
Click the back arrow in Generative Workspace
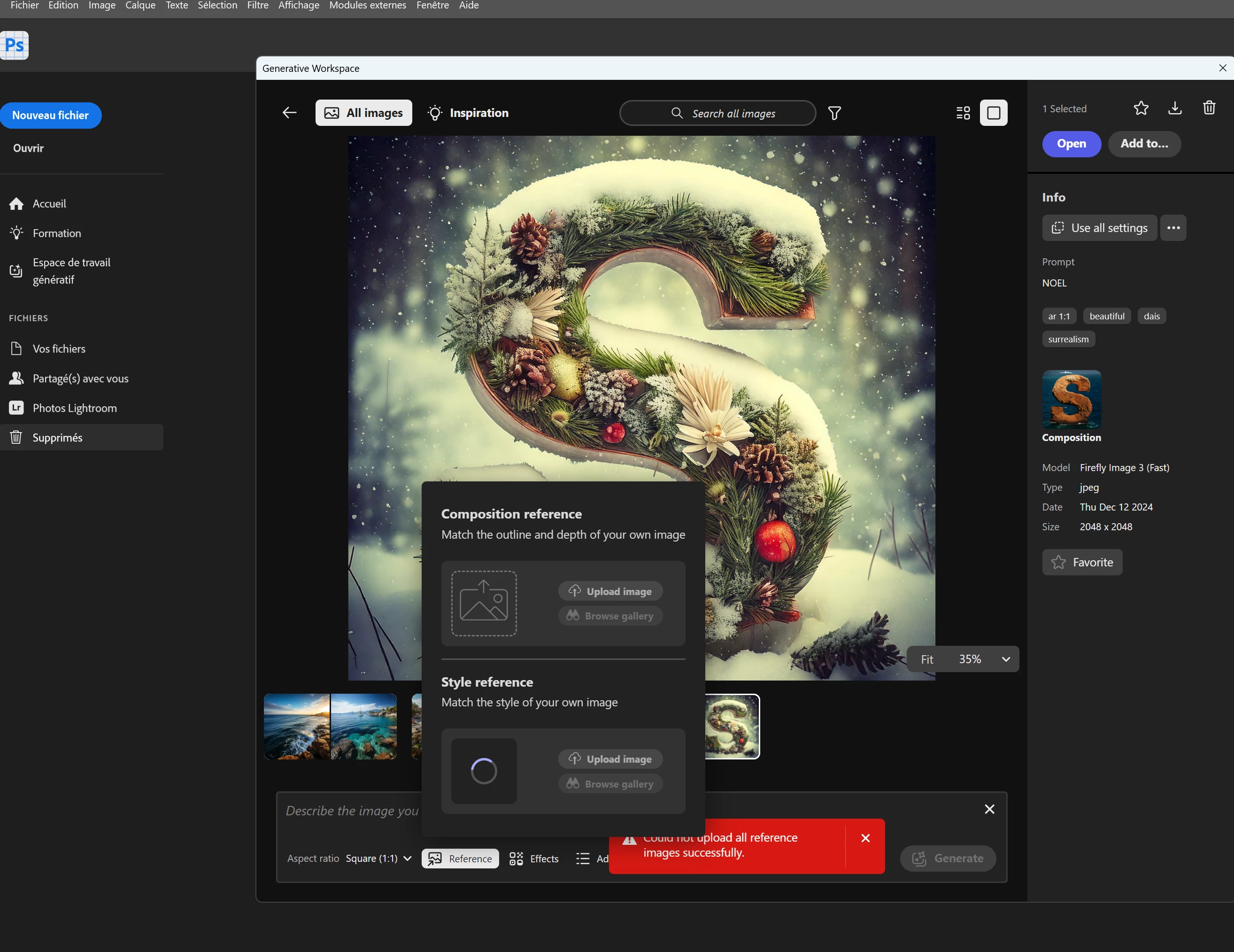pos(289,113)
